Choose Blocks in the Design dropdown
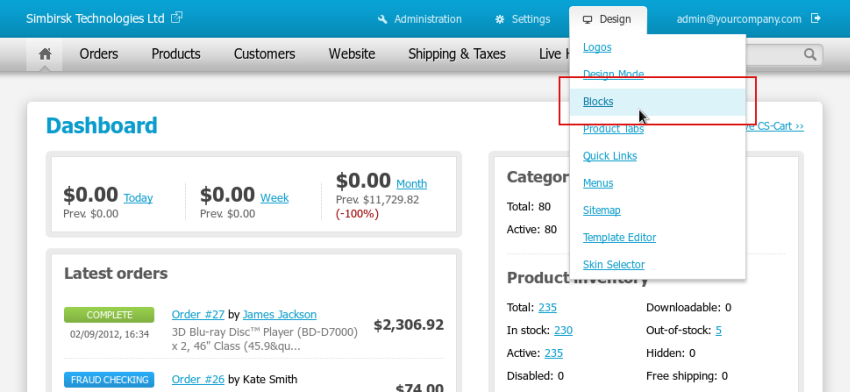Viewport: 850px width, 392px height. [x=598, y=101]
